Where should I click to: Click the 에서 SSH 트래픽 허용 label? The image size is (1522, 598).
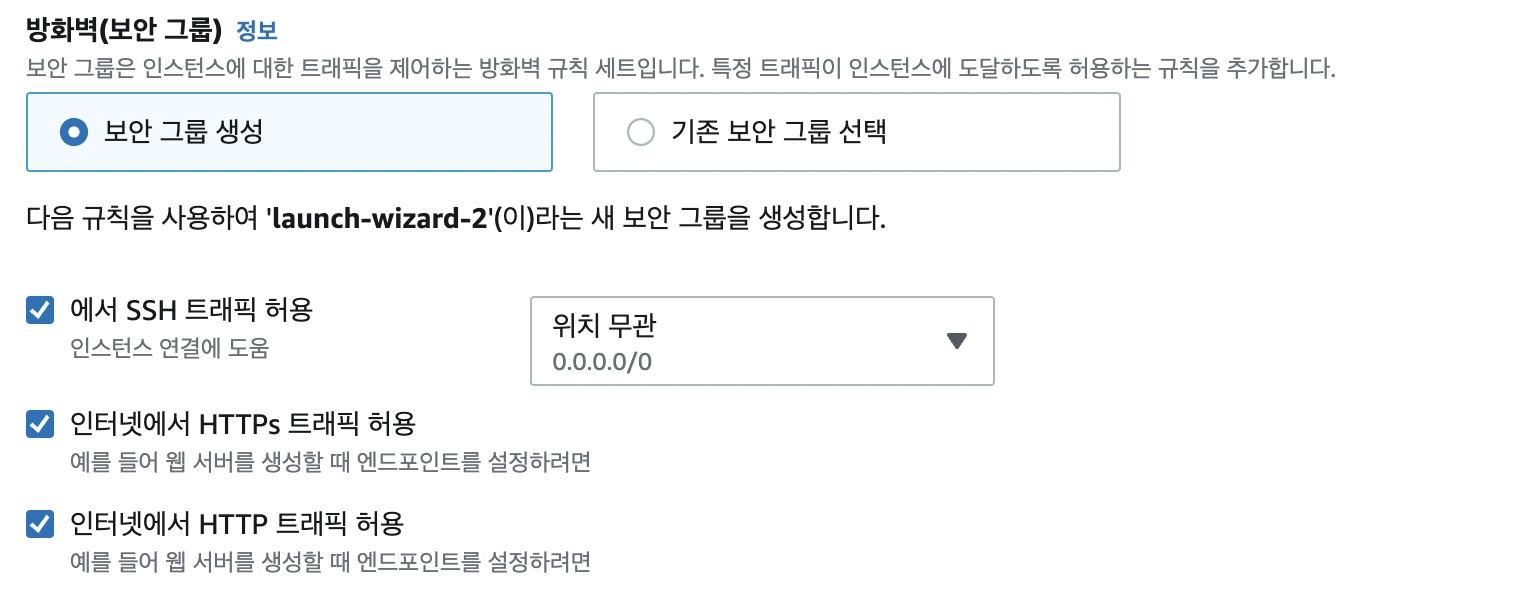click(191, 310)
